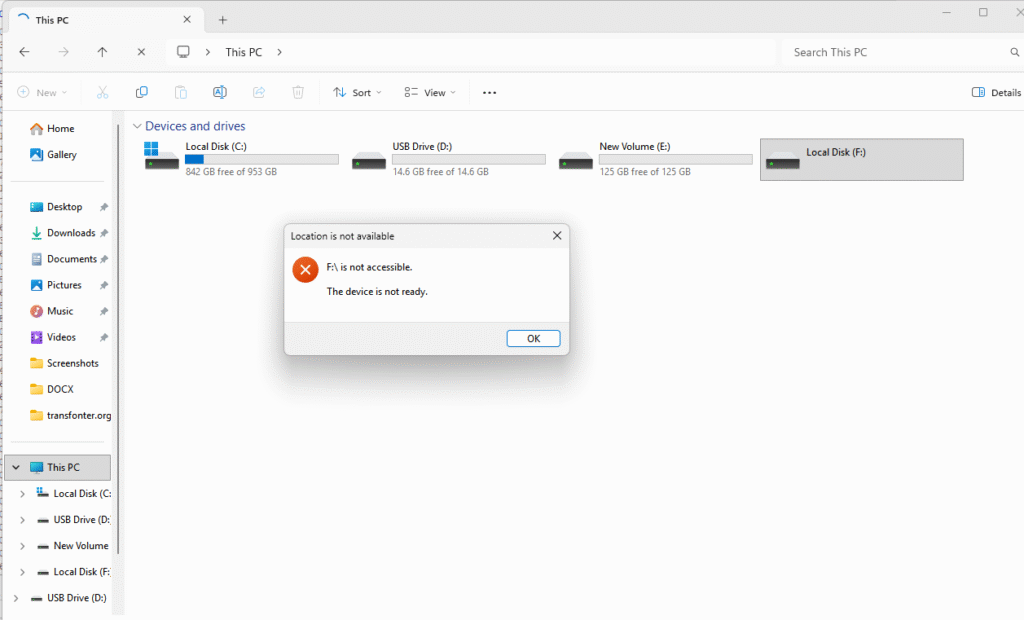
Task: Open a new tab with plus button
Action: [223, 20]
